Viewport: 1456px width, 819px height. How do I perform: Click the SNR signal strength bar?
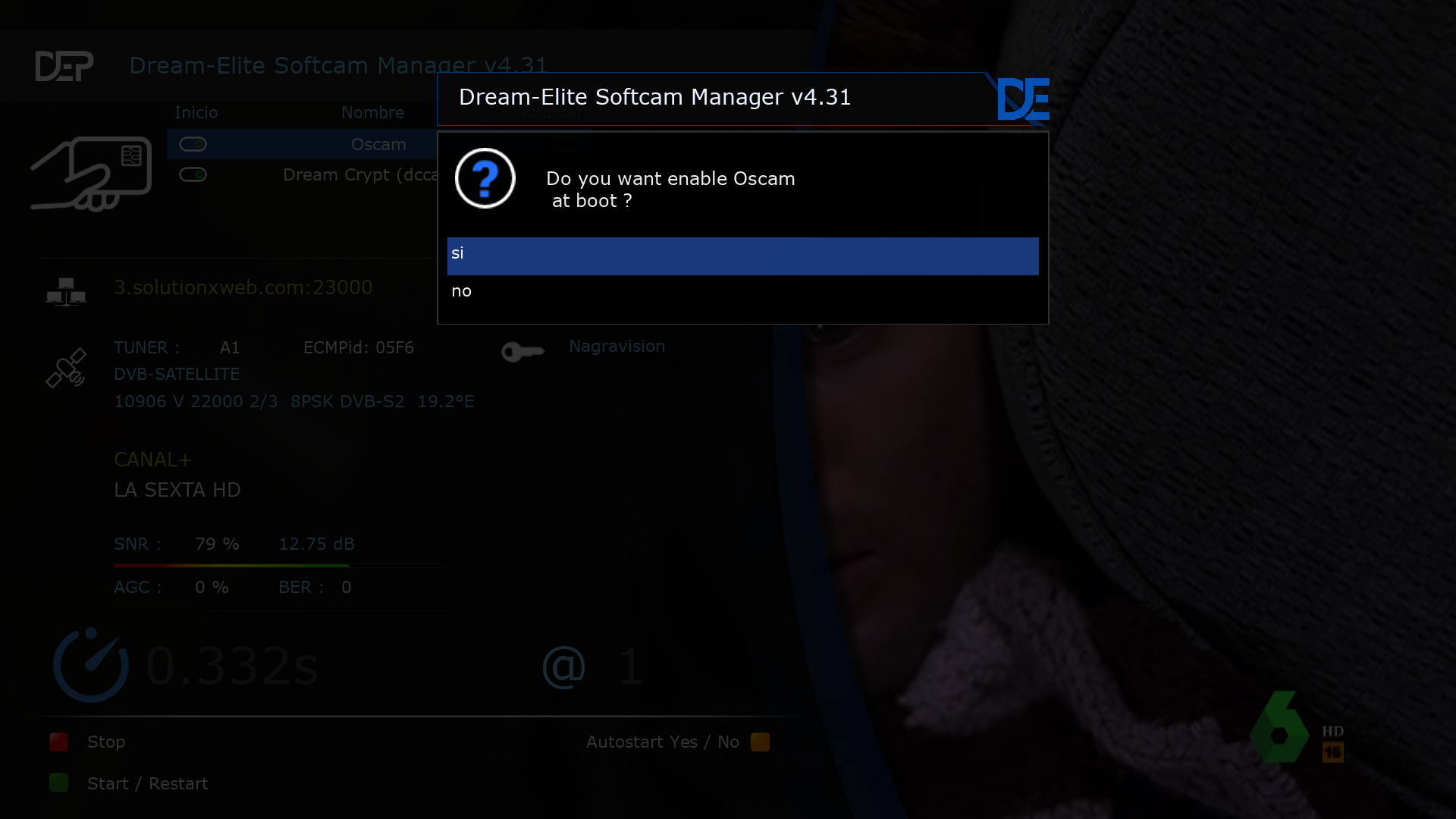tap(231, 566)
